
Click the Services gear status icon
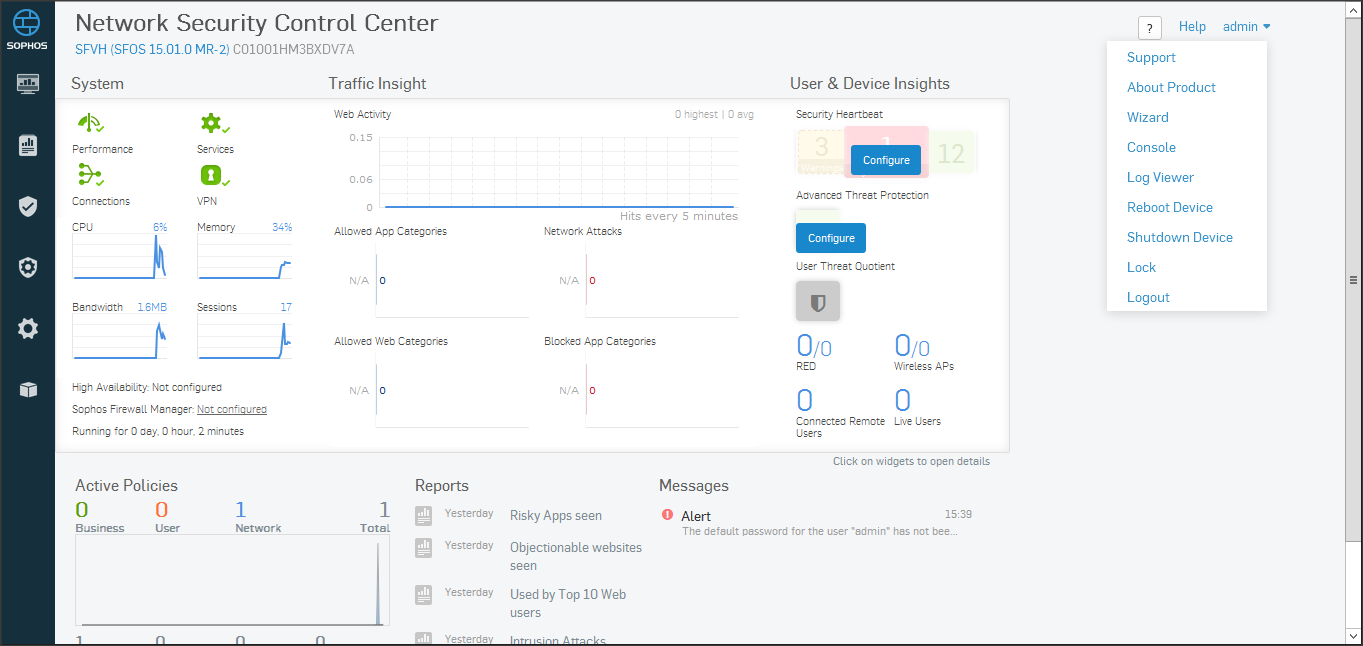[x=213, y=124]
